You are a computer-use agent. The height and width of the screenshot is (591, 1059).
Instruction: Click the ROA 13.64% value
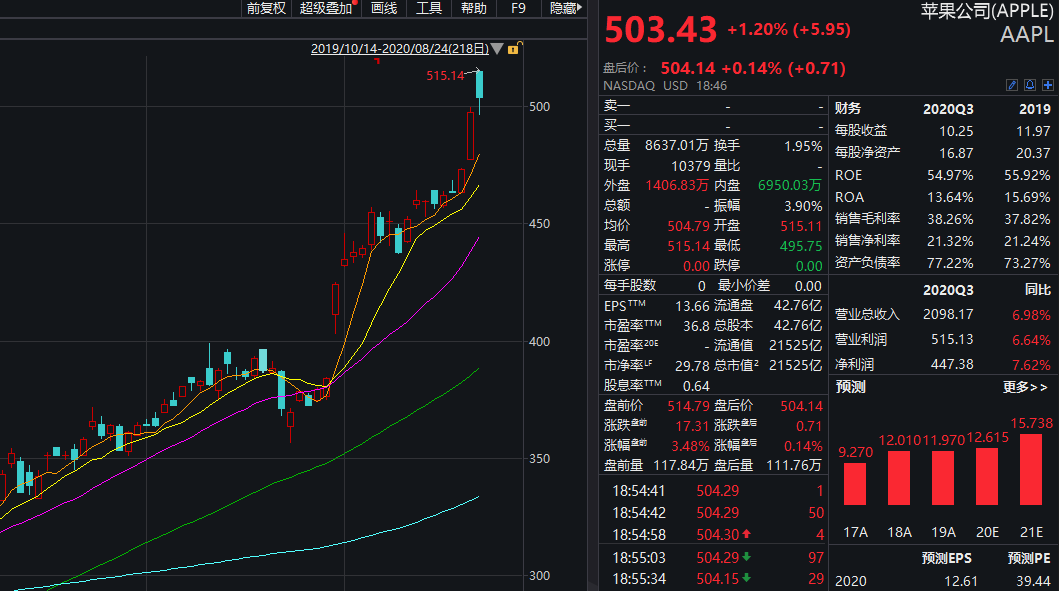coord(950,197)
